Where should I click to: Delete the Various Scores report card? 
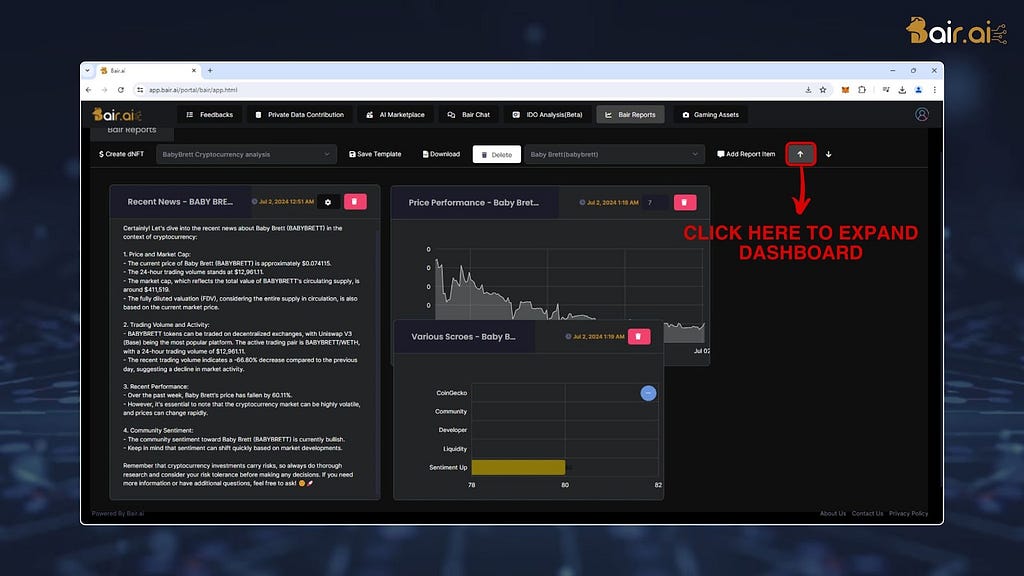[x=639, y=336]
